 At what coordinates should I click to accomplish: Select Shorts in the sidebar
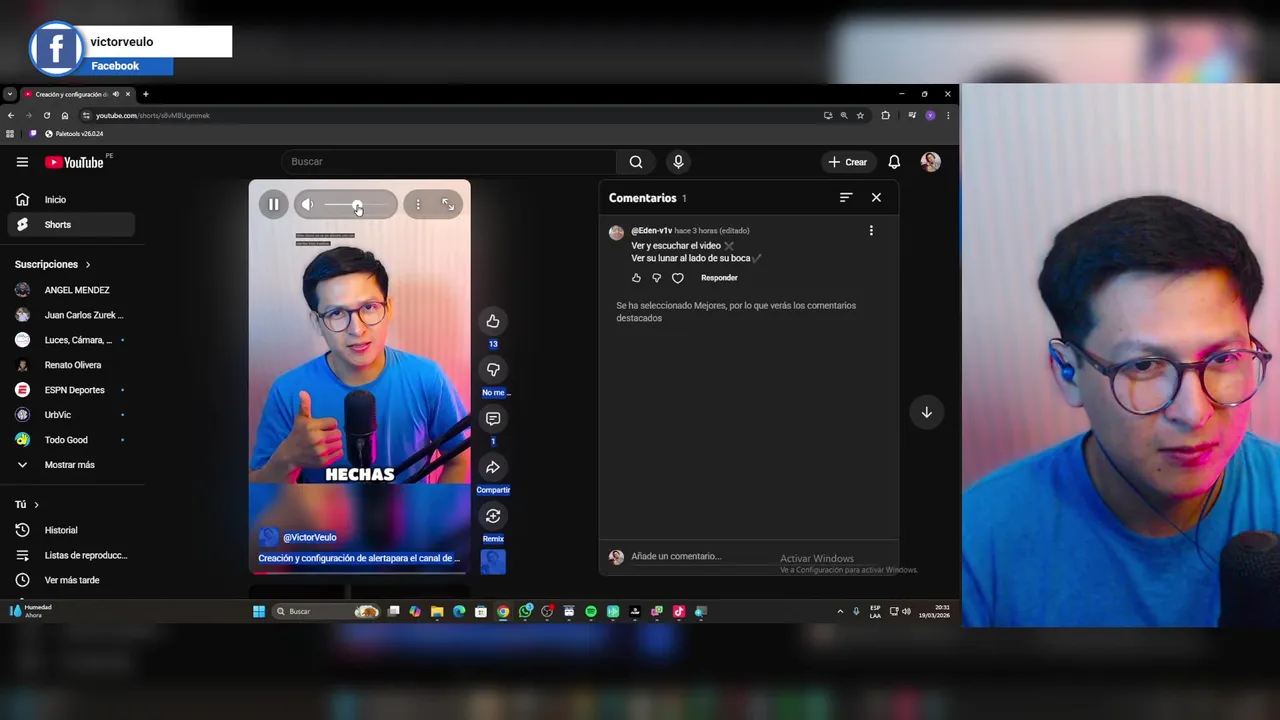[70, 225]
